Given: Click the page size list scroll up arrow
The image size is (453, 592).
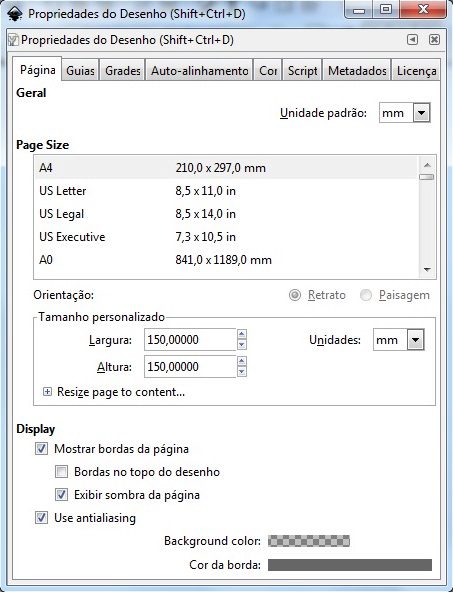Looking at the screenshot, I should (x=427, y=165).
